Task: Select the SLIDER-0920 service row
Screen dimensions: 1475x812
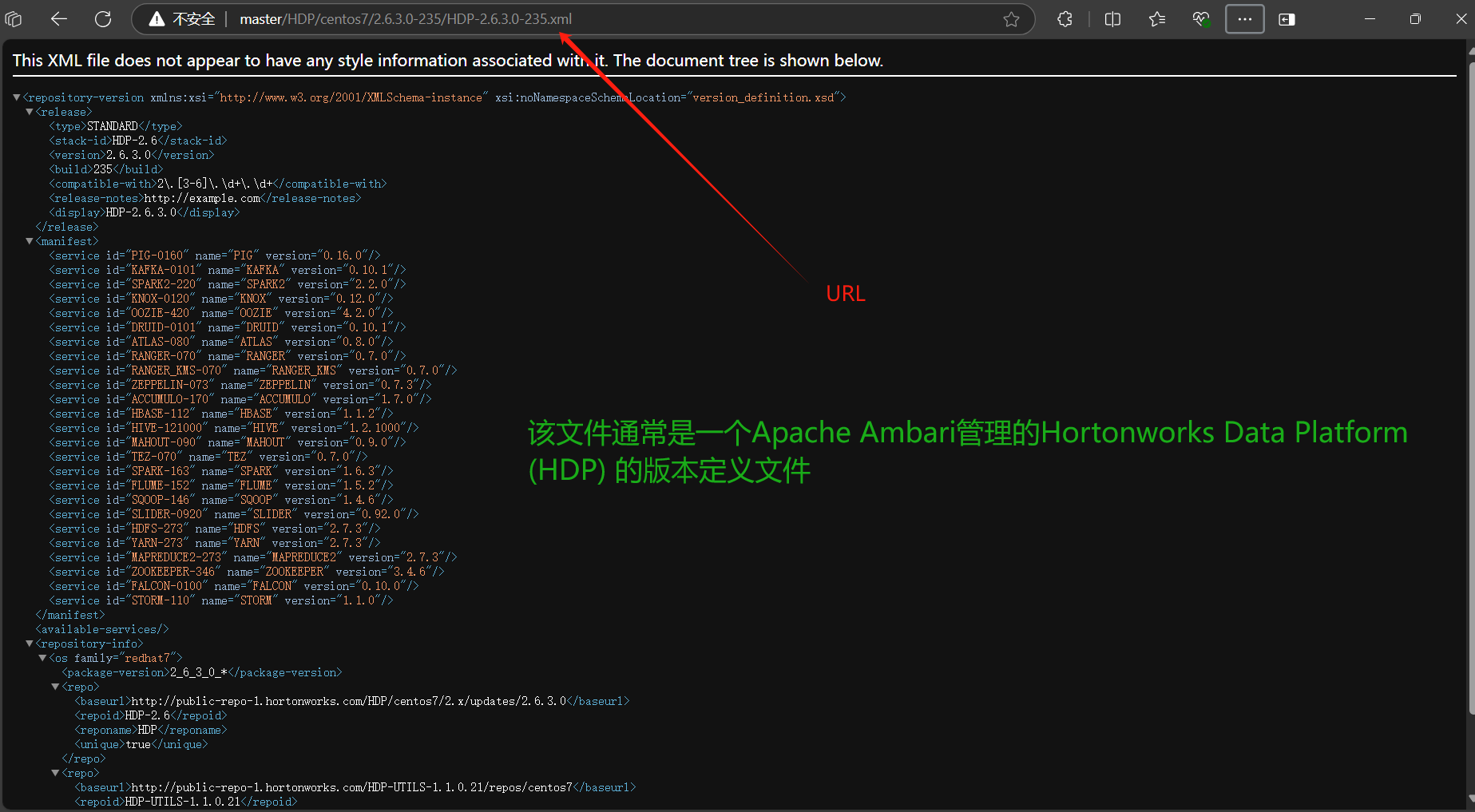Action: [234, 514]
